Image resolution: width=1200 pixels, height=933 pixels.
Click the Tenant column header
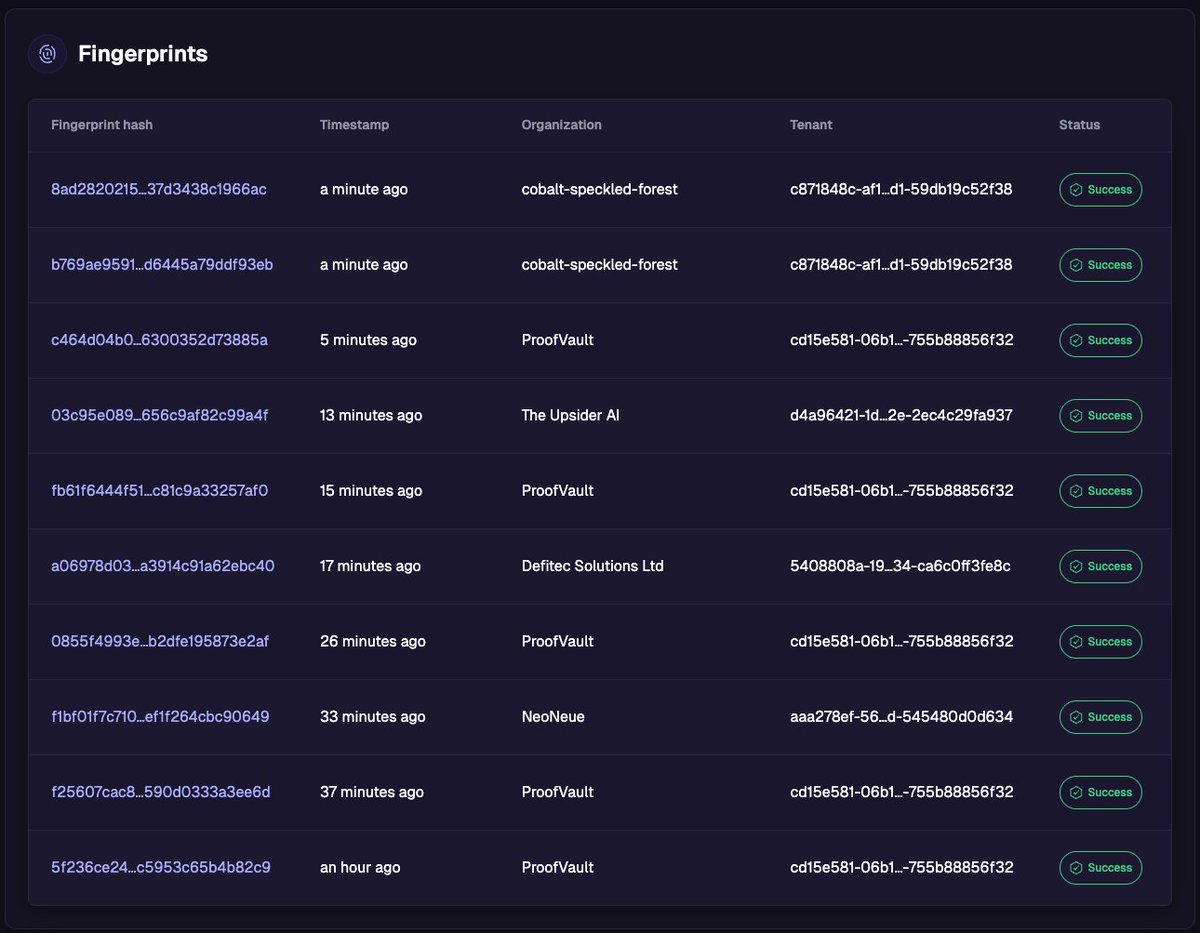(x=811, y=125)
